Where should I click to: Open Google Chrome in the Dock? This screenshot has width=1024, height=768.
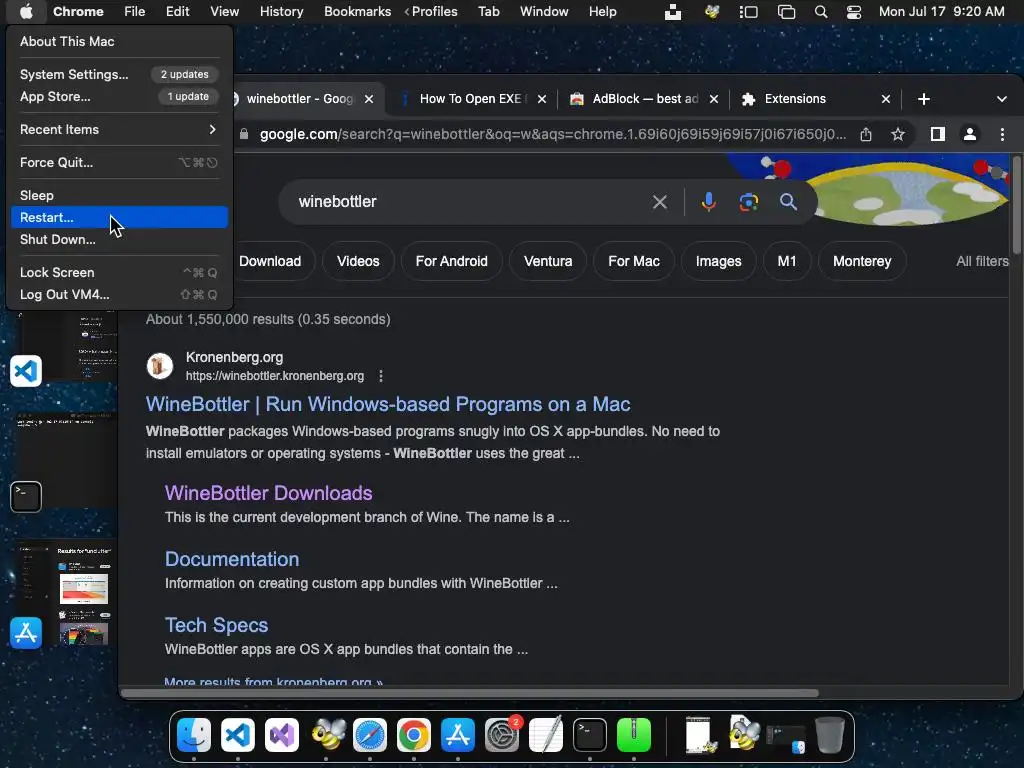coord(413,735)
